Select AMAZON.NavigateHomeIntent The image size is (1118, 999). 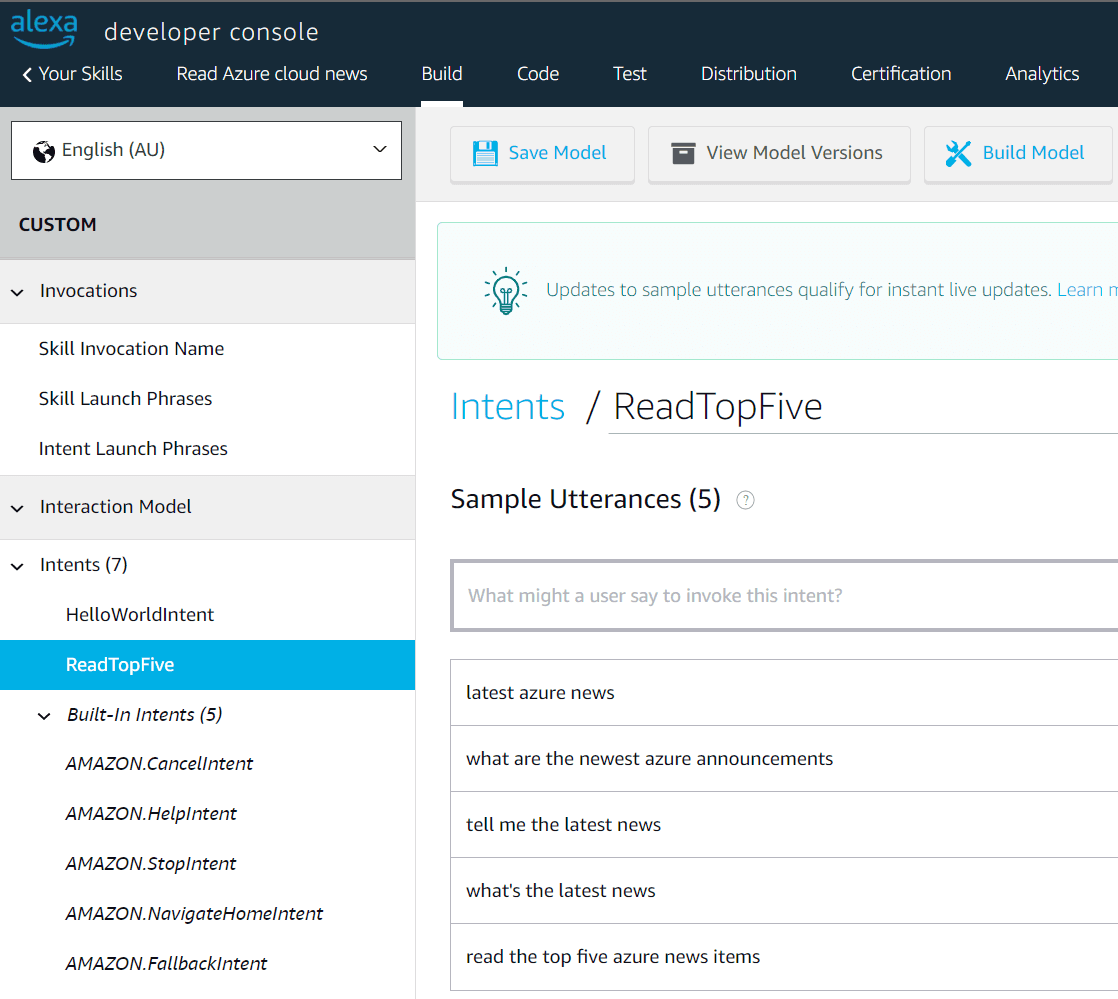coord(194,914)
